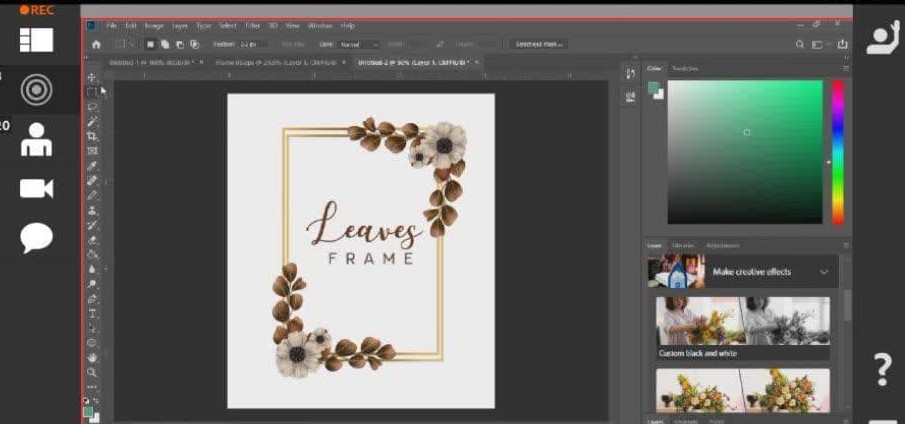905x424 pixels.
Task: Select the Ellipse shape tool
Action: (x=92, y=343)
